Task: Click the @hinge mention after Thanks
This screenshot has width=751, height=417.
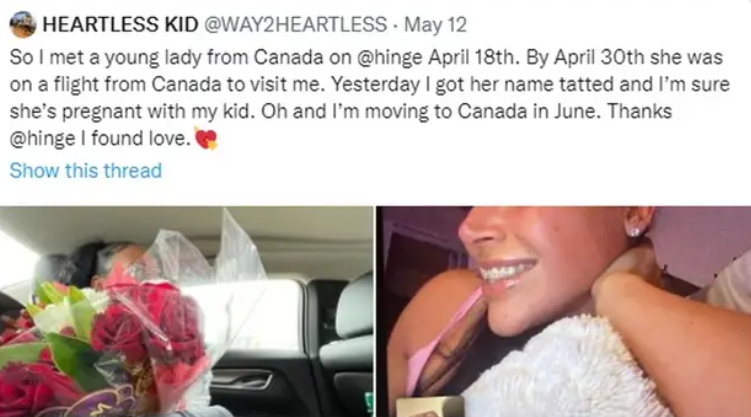Action: 42,139
